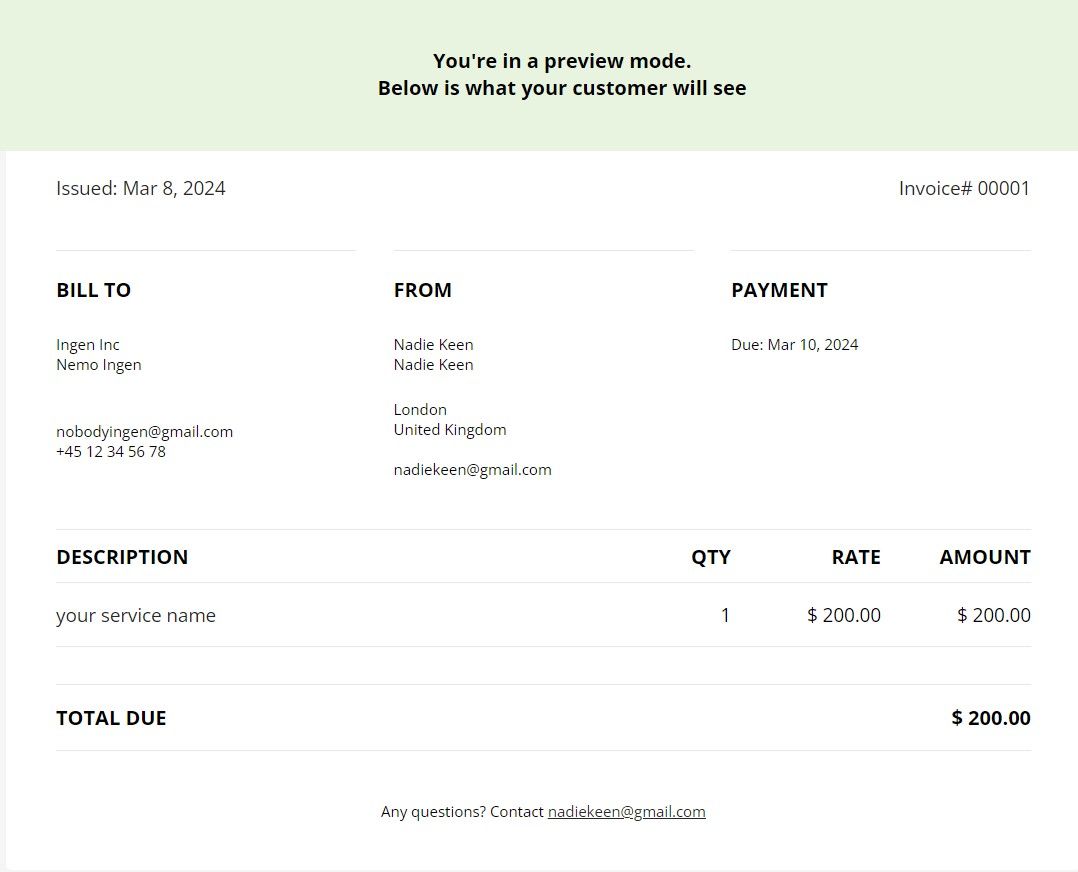Viewport: 1078px width, 872px height.
Task: Select the 'London' city line
Action: tap(420, 410)
